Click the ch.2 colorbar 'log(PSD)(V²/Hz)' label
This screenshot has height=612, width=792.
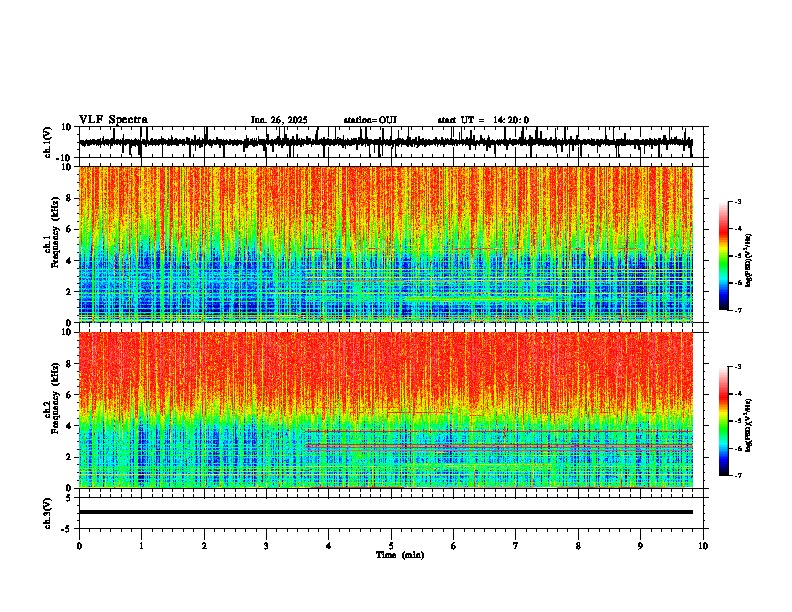(749, 425)
